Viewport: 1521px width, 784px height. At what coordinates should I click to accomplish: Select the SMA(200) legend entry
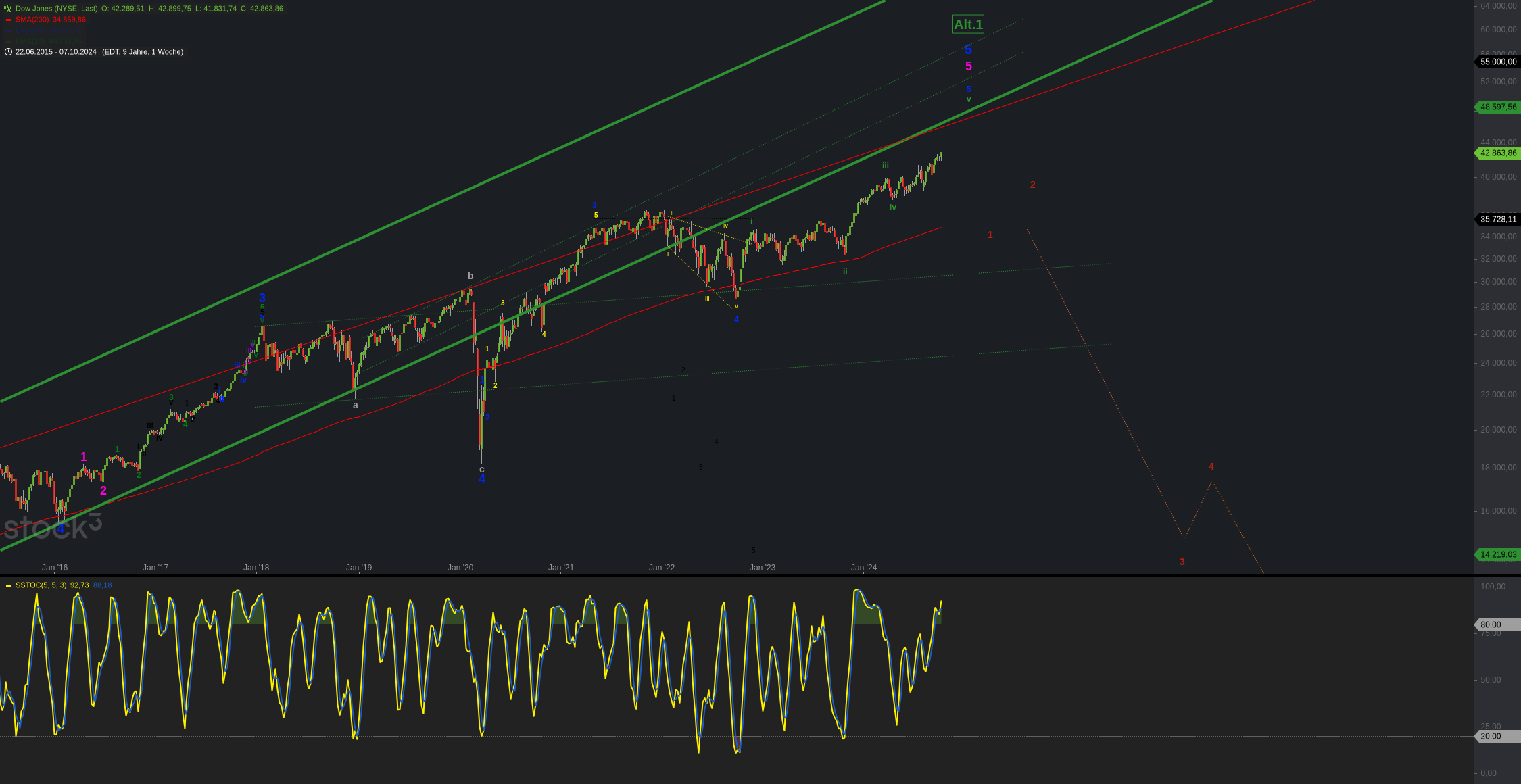[51, 20]
